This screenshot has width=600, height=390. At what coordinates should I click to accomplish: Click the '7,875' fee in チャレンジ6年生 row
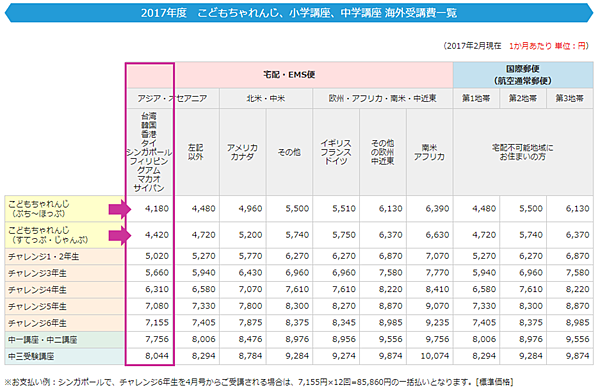click(250, 323)
